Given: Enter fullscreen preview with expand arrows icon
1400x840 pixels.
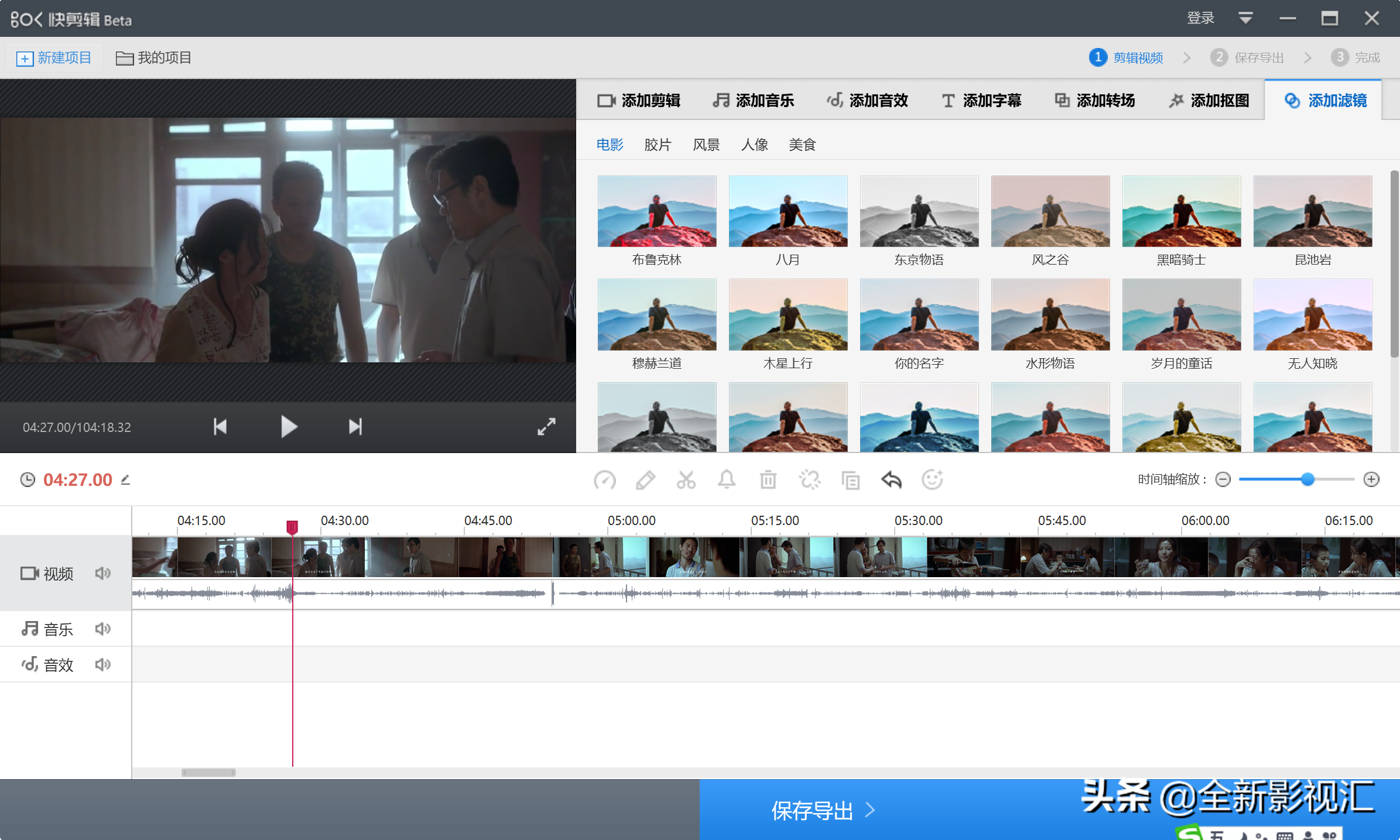Looking at the screenshot, I should [x=546, y=427].
